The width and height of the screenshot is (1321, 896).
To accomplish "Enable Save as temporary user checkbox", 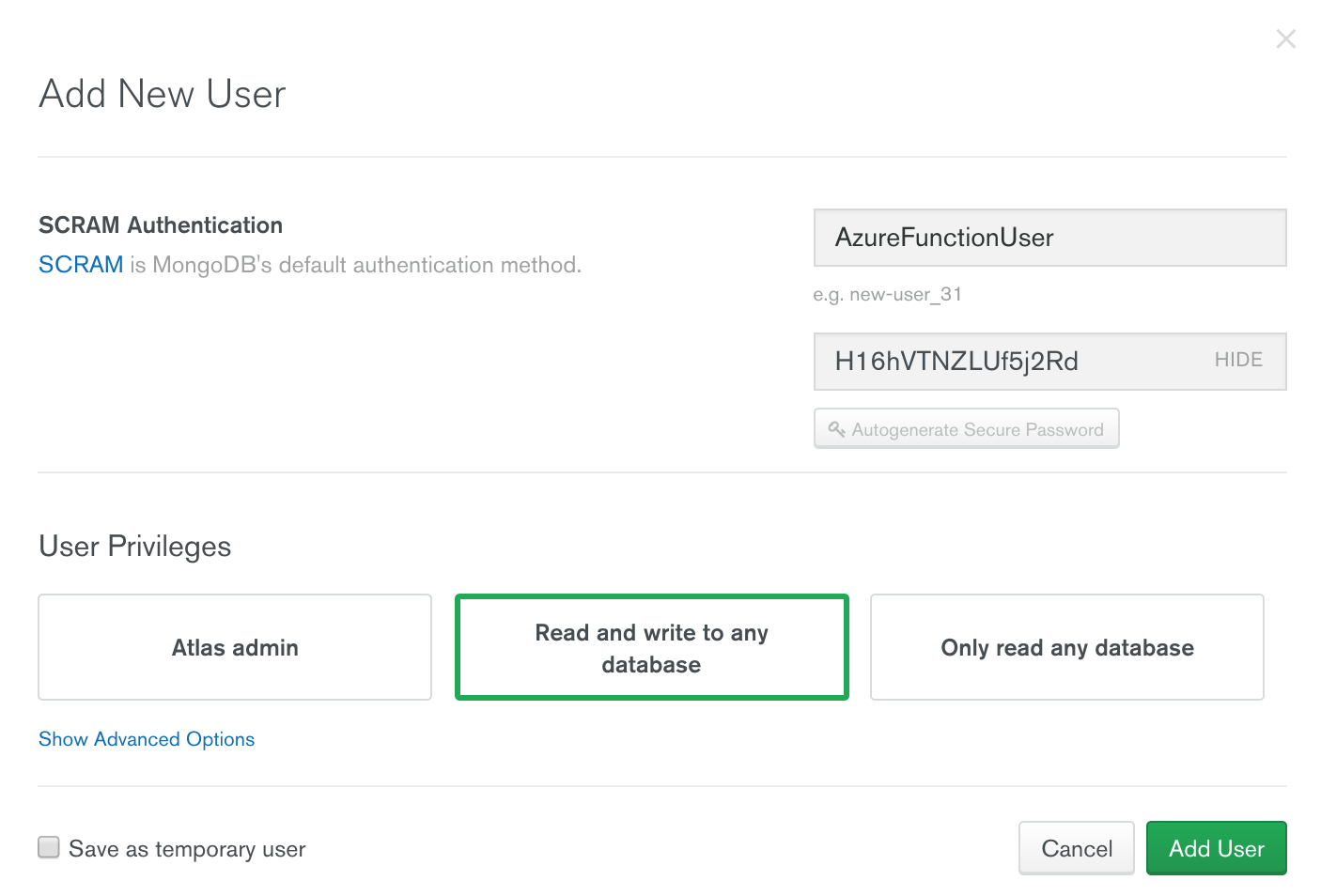I will 49,847.
